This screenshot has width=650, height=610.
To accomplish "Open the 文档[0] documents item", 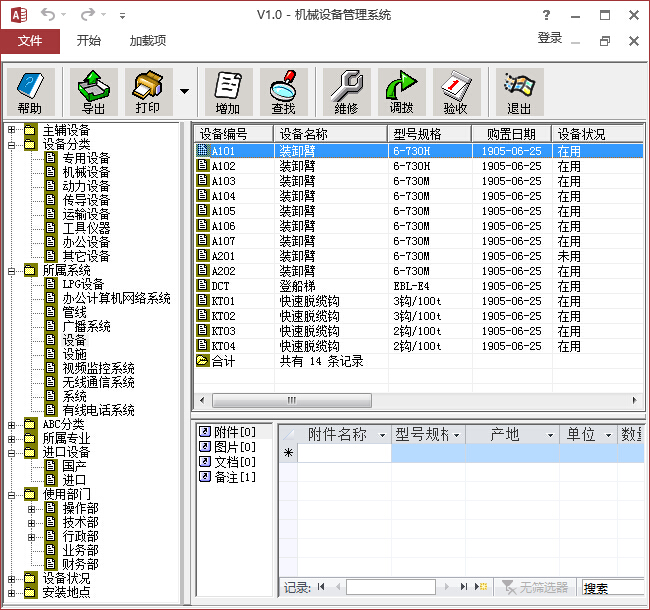I will tap(234, 462).
